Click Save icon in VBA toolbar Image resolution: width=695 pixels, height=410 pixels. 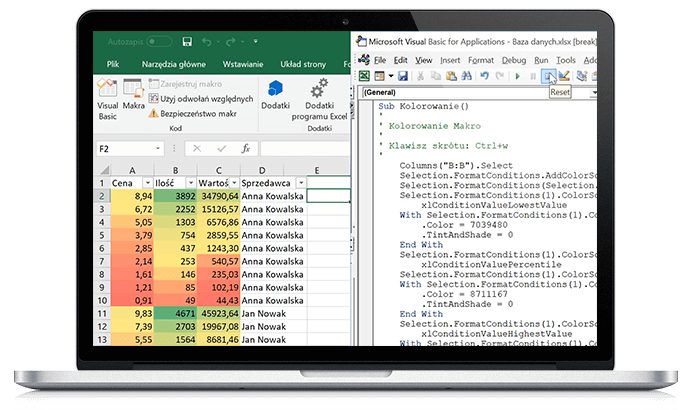click(402, 76)
